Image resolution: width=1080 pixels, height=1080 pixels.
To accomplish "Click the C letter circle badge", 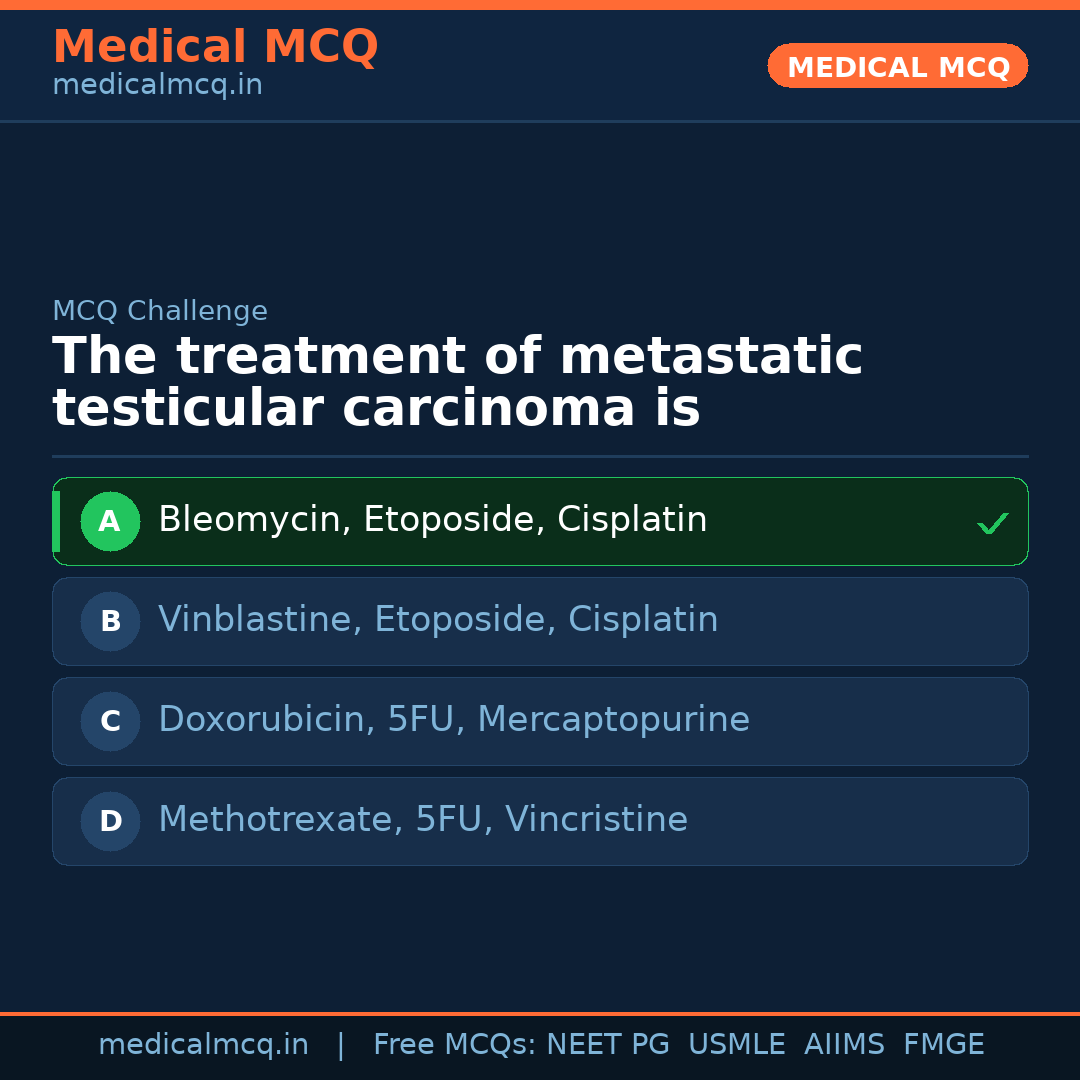I will pos(110,721).
